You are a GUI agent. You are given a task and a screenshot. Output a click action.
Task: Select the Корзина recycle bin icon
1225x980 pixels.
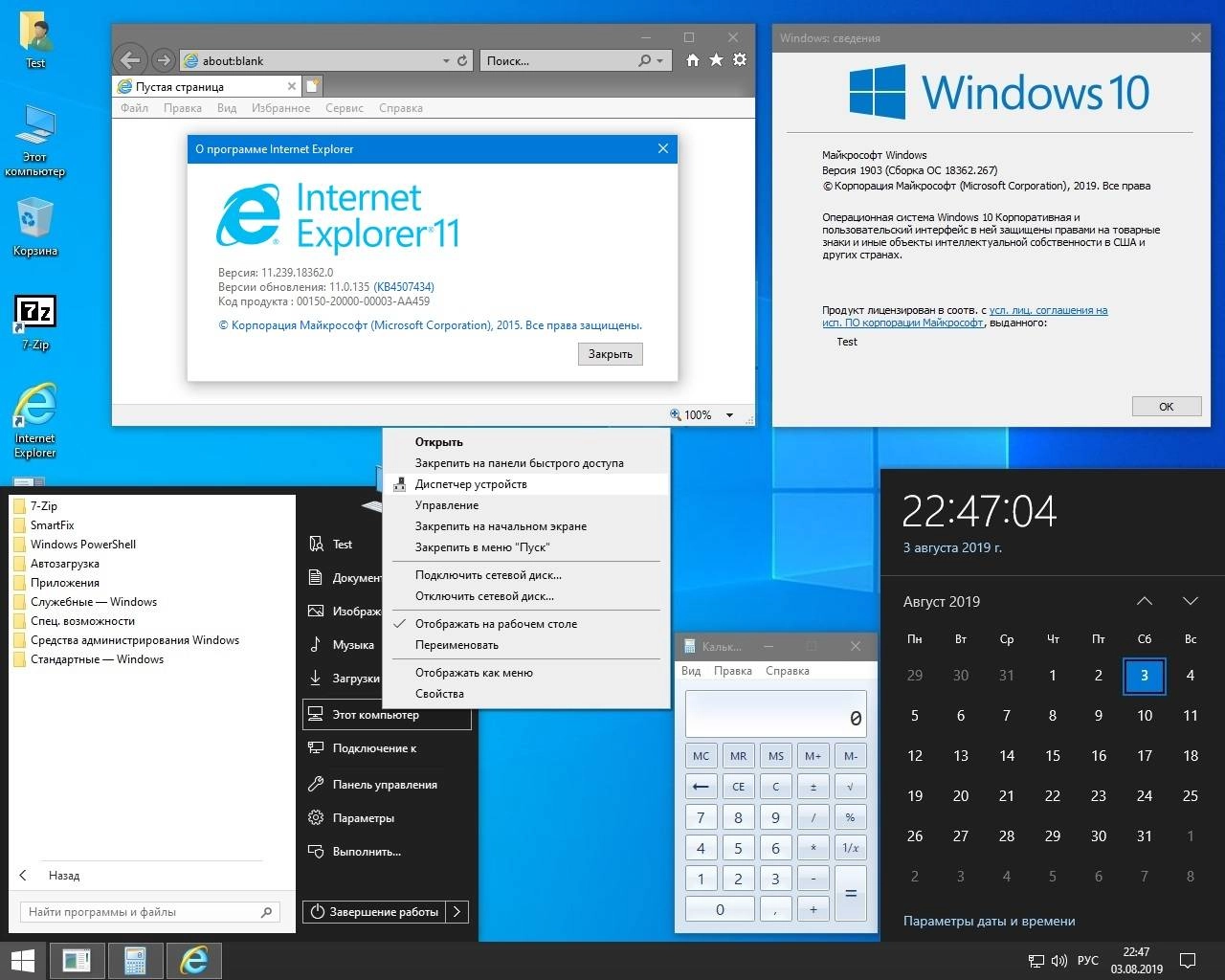35,227
